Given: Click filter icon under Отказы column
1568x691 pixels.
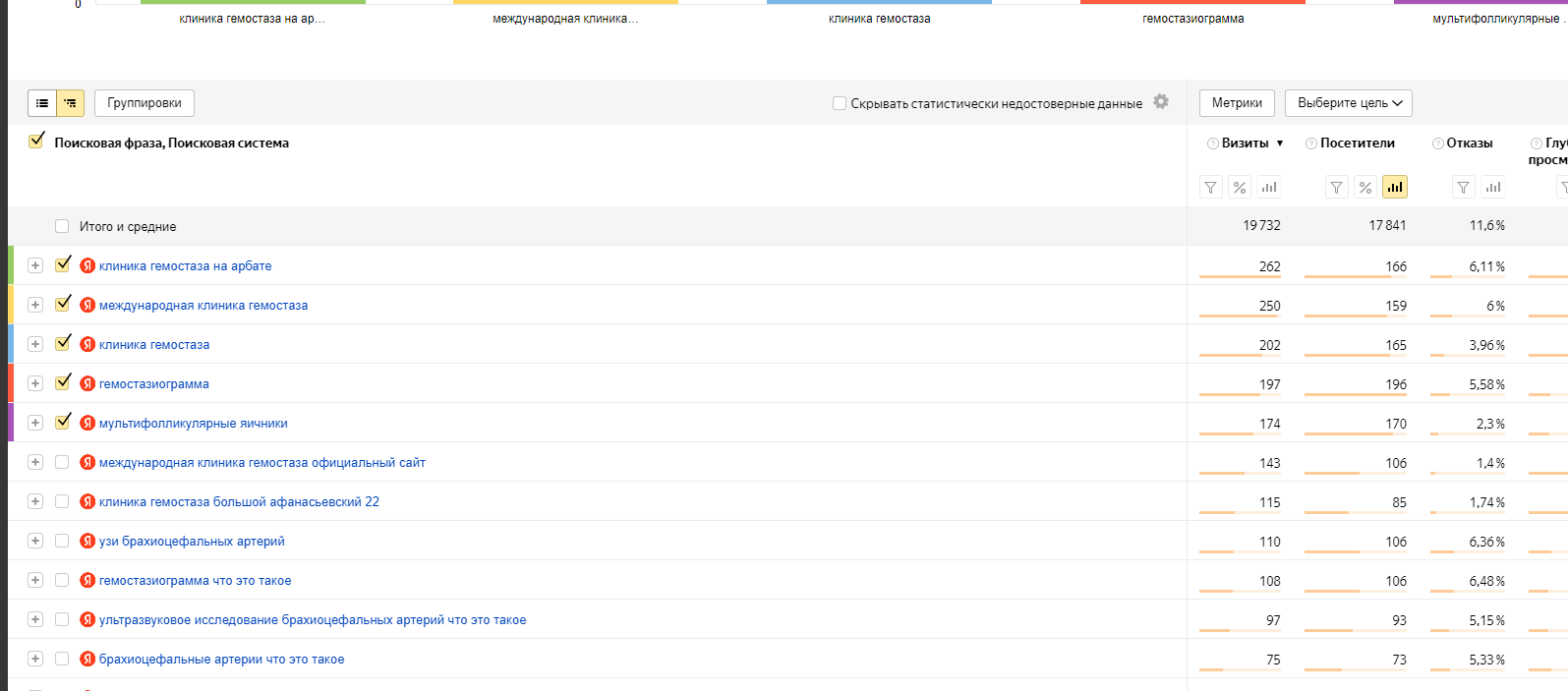Looking at the screenshot, I should [1464, 187].
